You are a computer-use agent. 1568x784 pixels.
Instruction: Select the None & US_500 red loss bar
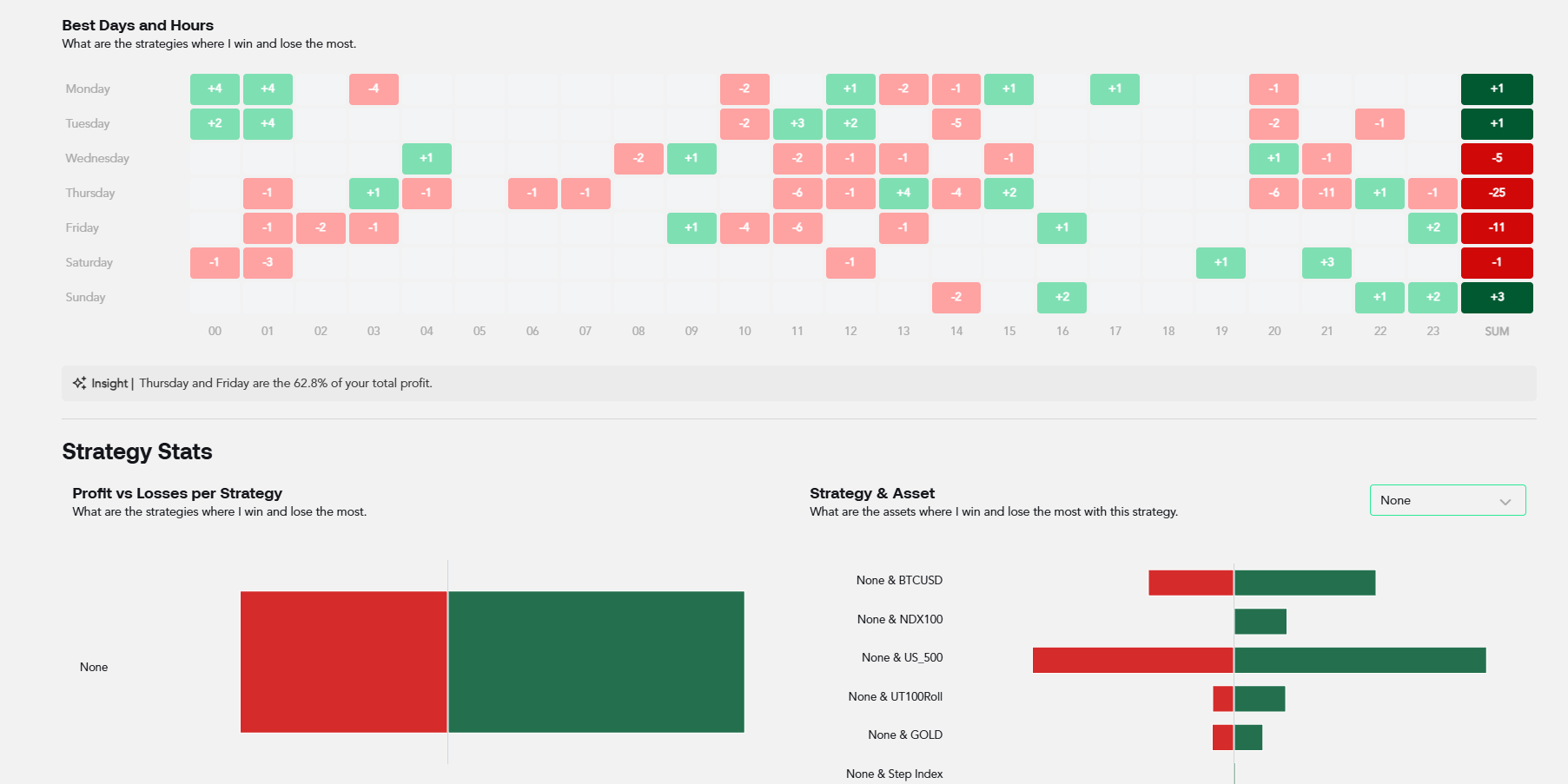point(1133,660)
